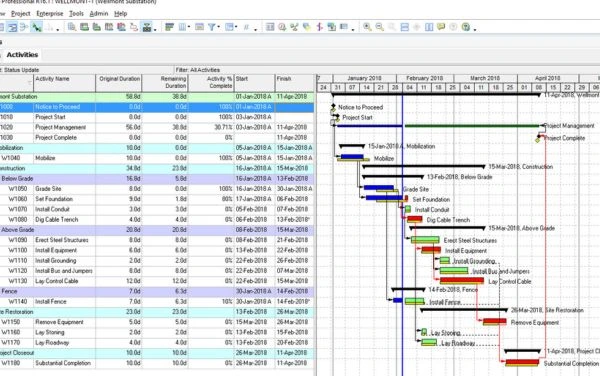
Task: Sort by the Remaining Duration column header
Action: 165,83
